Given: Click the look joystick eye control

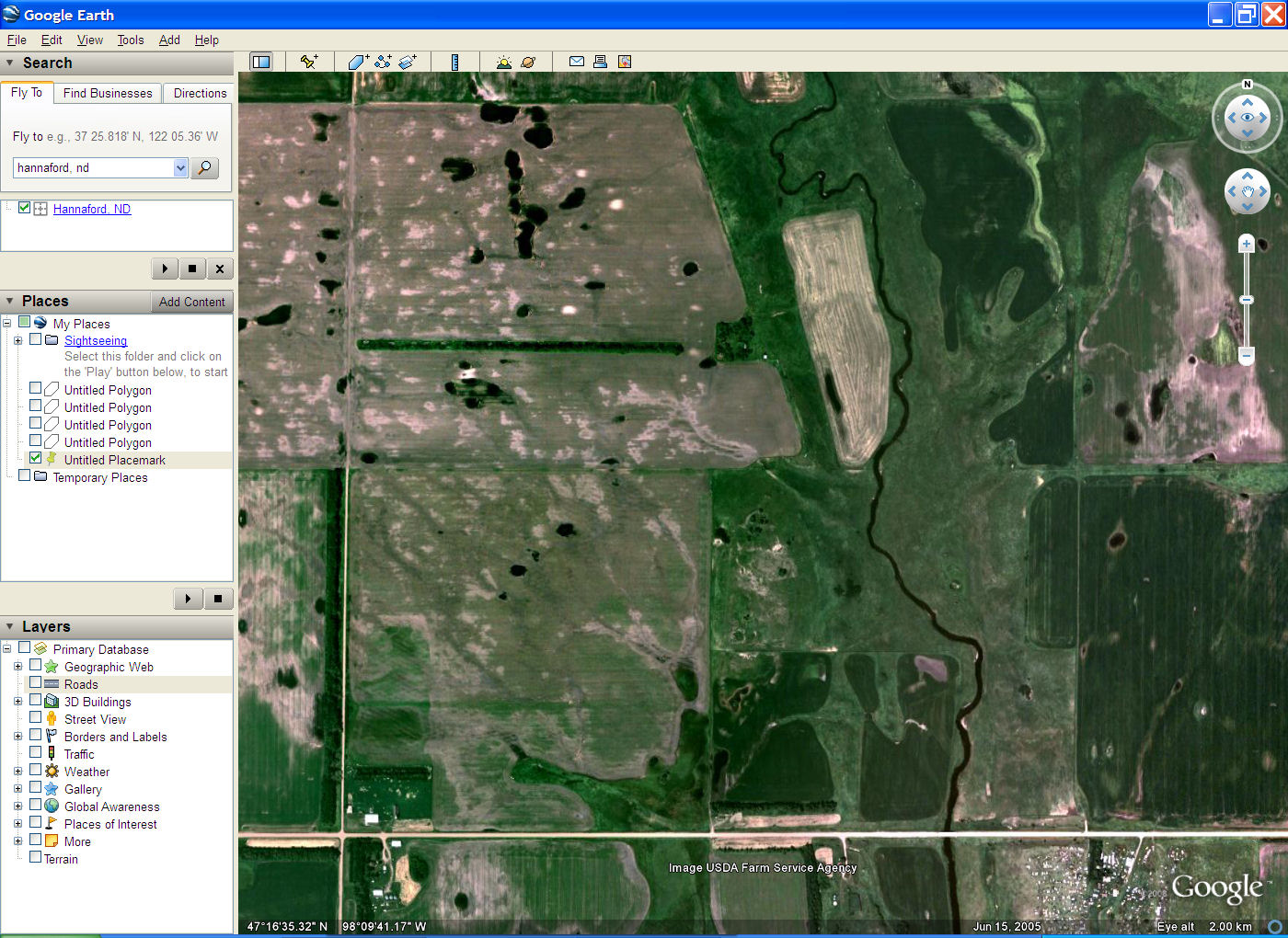Looking at the screenshot, I should tap(1248, 118).
